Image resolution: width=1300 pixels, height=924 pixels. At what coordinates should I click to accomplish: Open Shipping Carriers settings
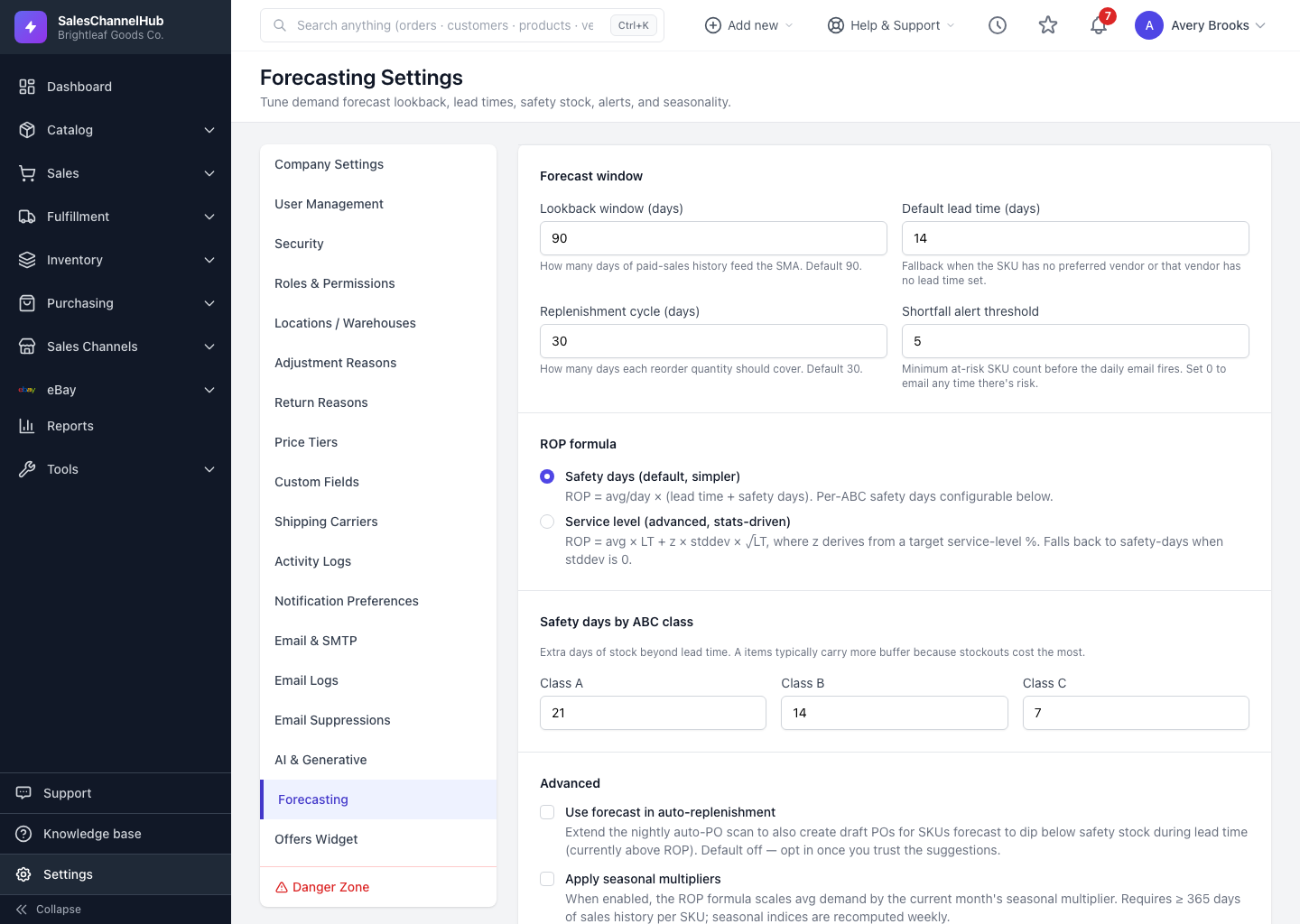pos(378,522)
